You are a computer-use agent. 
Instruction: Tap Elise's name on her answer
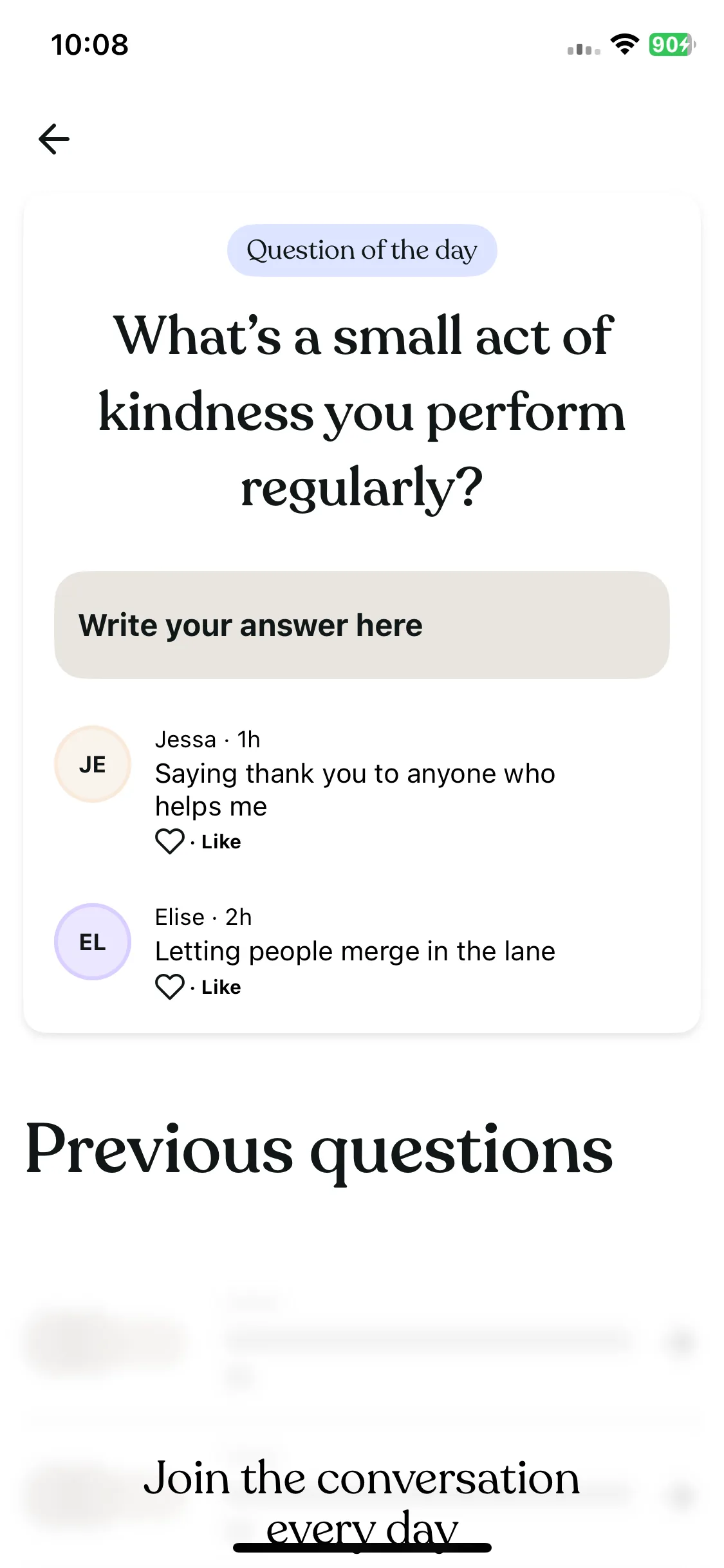180,917
